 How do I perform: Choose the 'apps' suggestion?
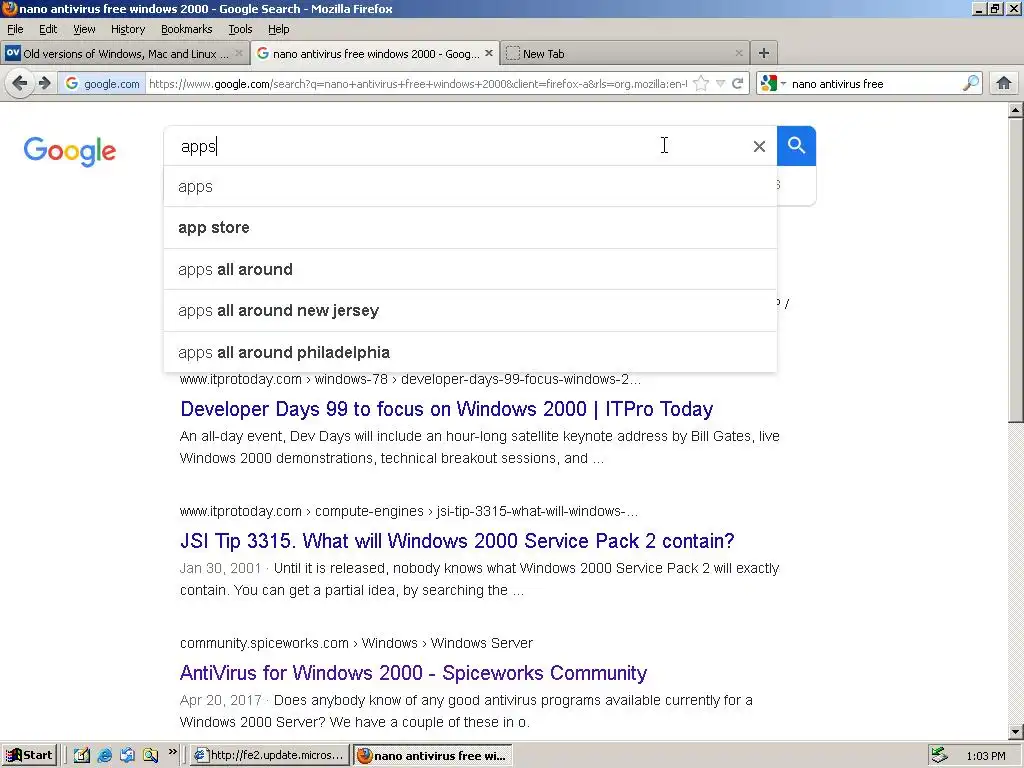[x=470, y=186]
